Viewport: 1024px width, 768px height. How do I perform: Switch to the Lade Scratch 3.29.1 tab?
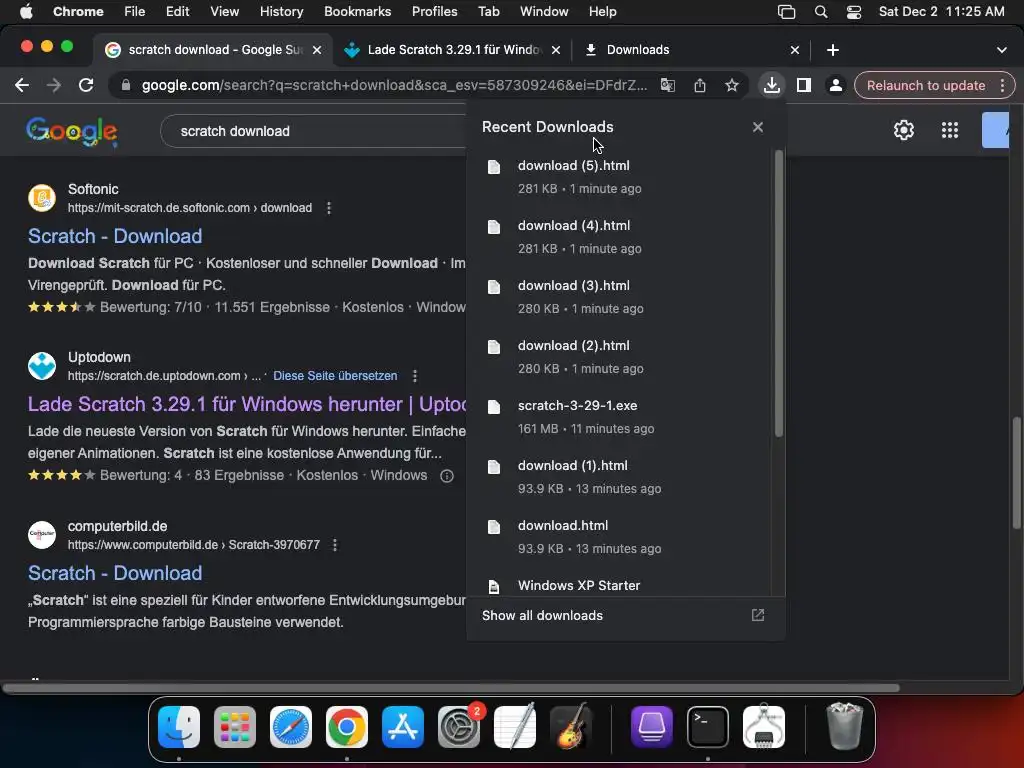coord(452,50)
